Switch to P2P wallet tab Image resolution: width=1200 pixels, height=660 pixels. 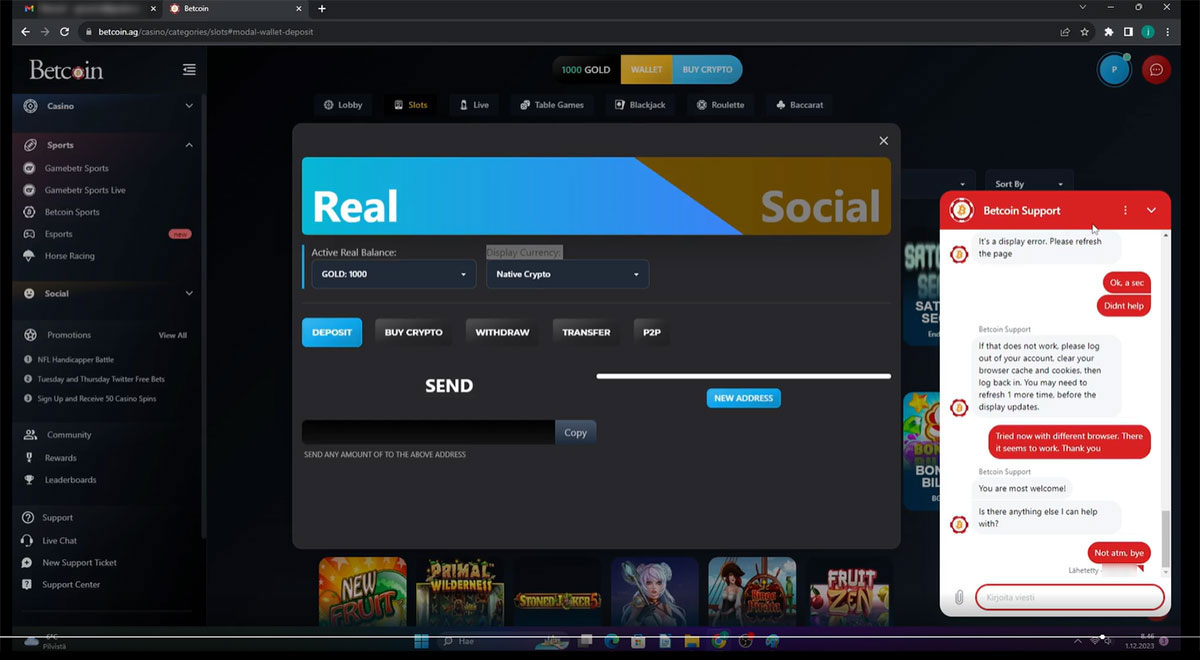click(x=651, y=332)
